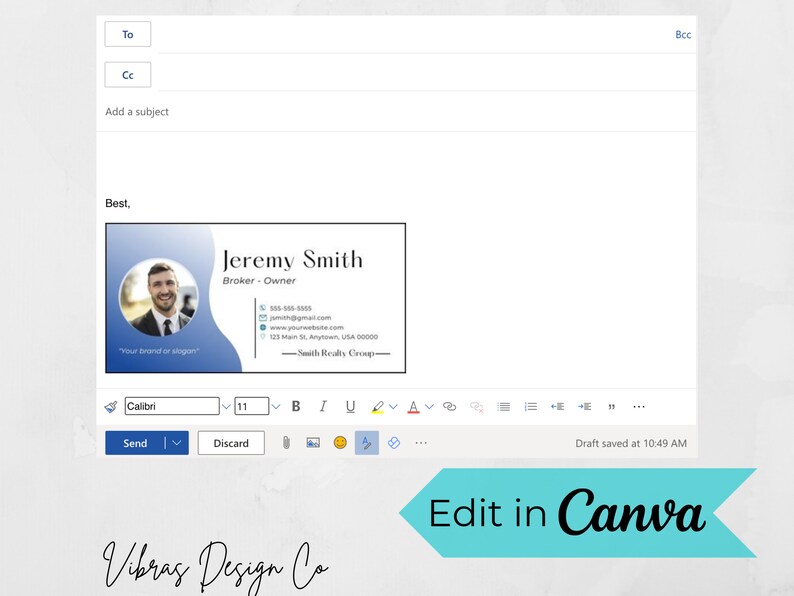Increase paragraph indent
The image size is (794, 596).
[584, 407]
